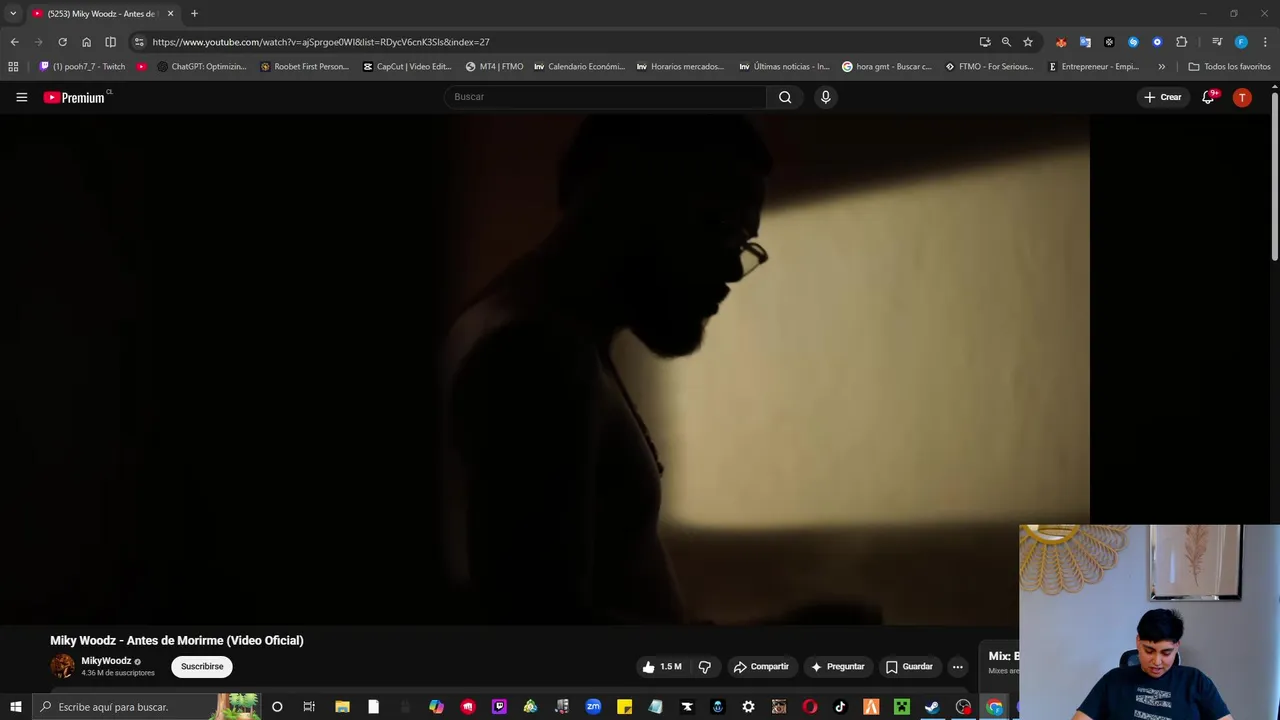This screenshot has height=720, width=1280.
Task: Click Compartir to share video
Action: tap(761, 667)
